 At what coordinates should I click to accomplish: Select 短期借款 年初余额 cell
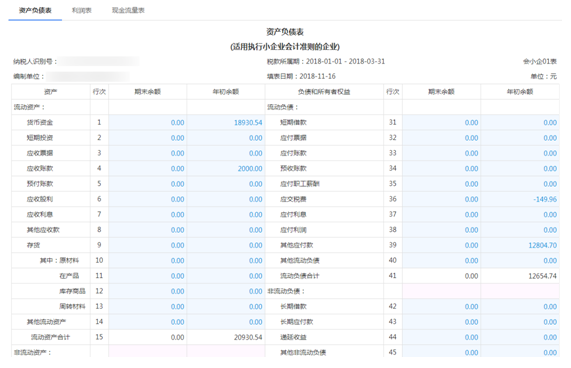tap(520, 122)
